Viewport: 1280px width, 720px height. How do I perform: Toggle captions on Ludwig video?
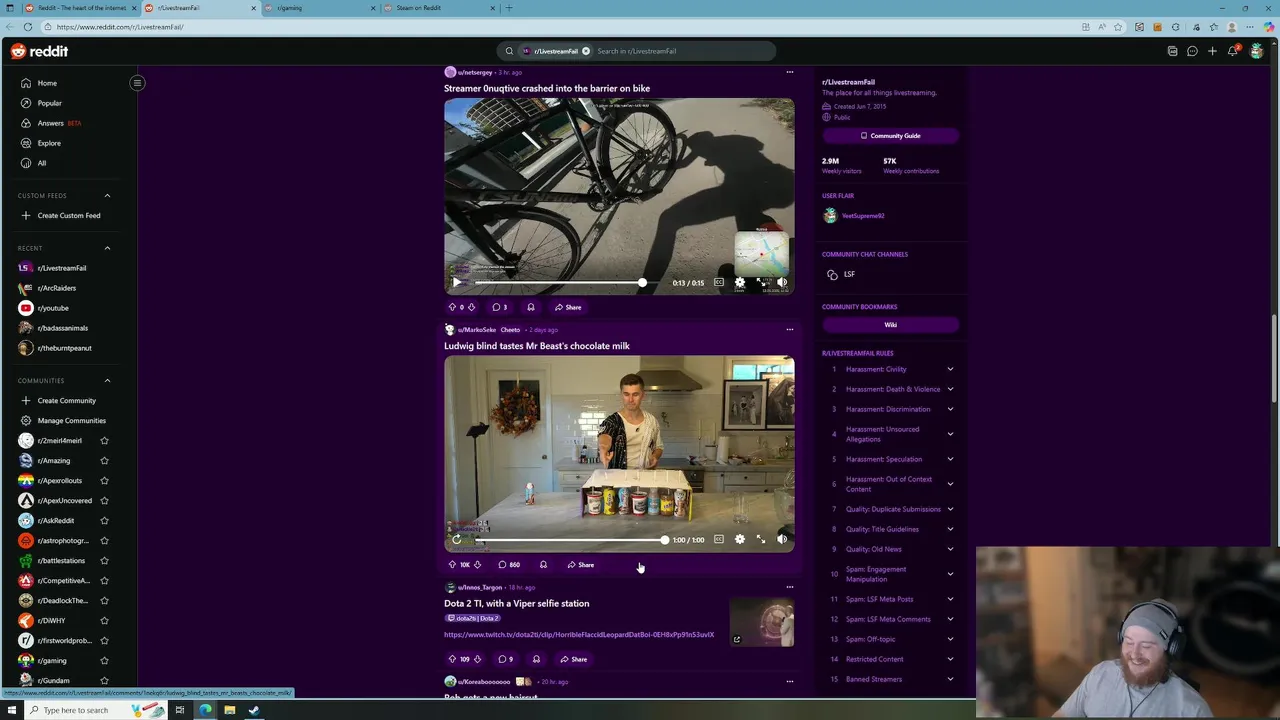pos(719,540)
